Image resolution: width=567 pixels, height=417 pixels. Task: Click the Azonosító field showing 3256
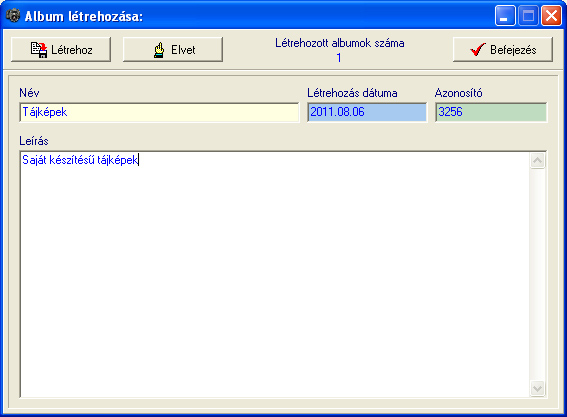pos(491,112)
